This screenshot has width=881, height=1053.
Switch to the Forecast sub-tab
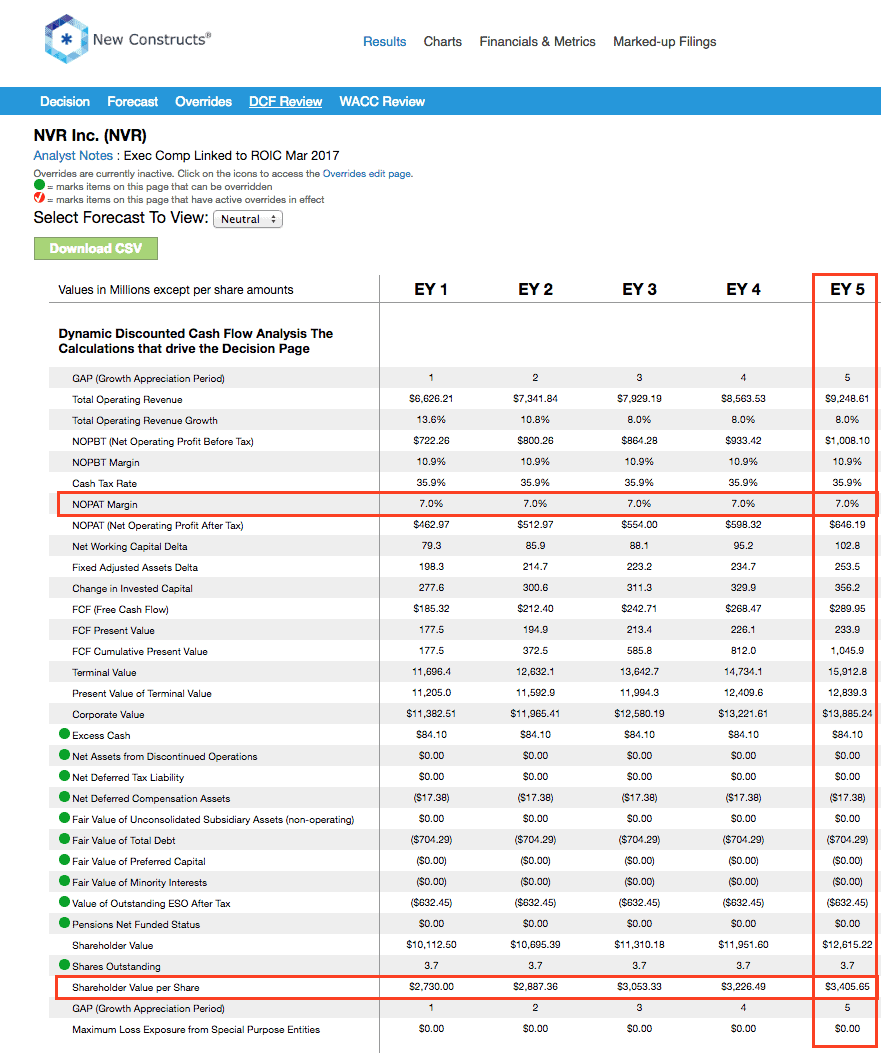(132, 101)
